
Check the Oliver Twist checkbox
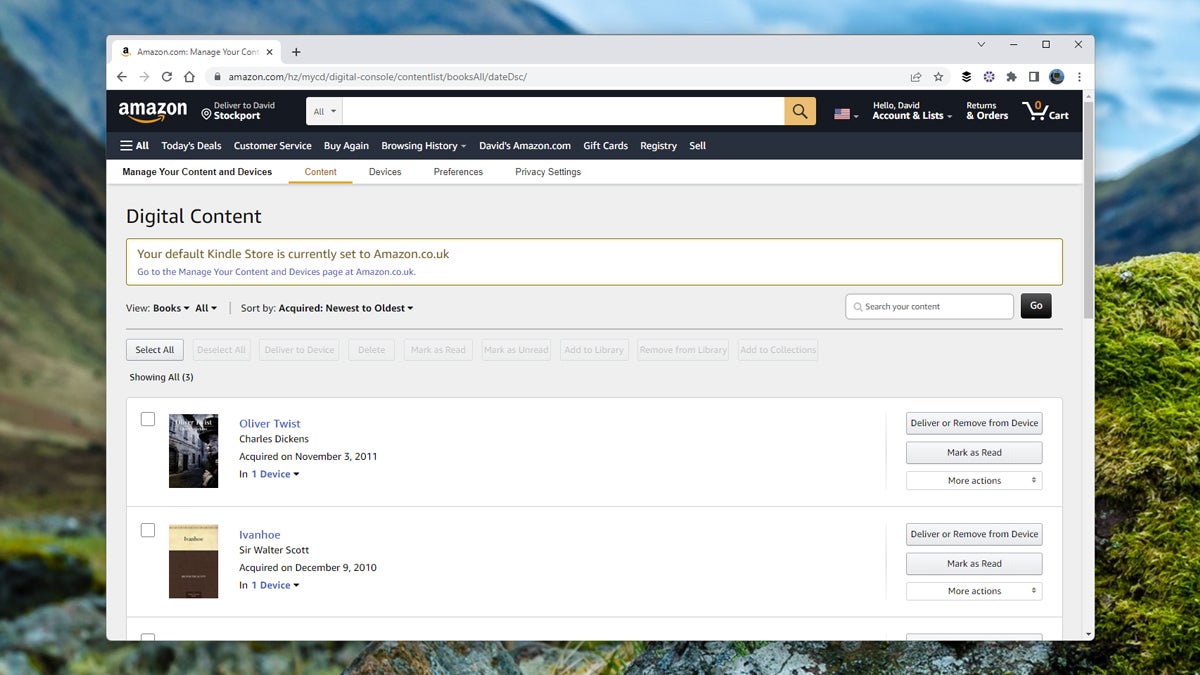click(x=147, y=419)
